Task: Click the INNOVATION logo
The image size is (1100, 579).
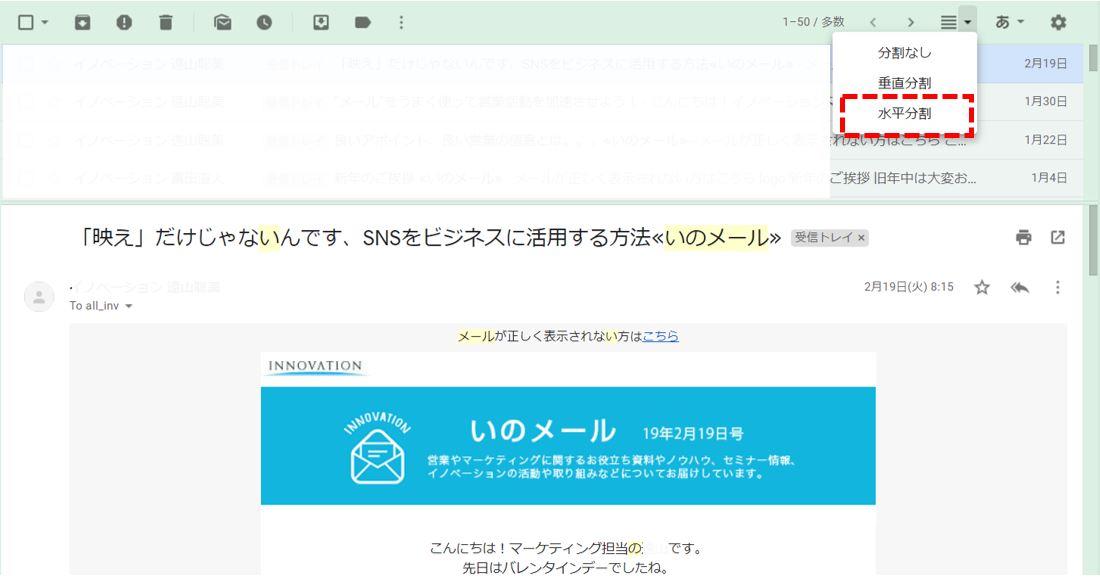Action: coord(315,367)
